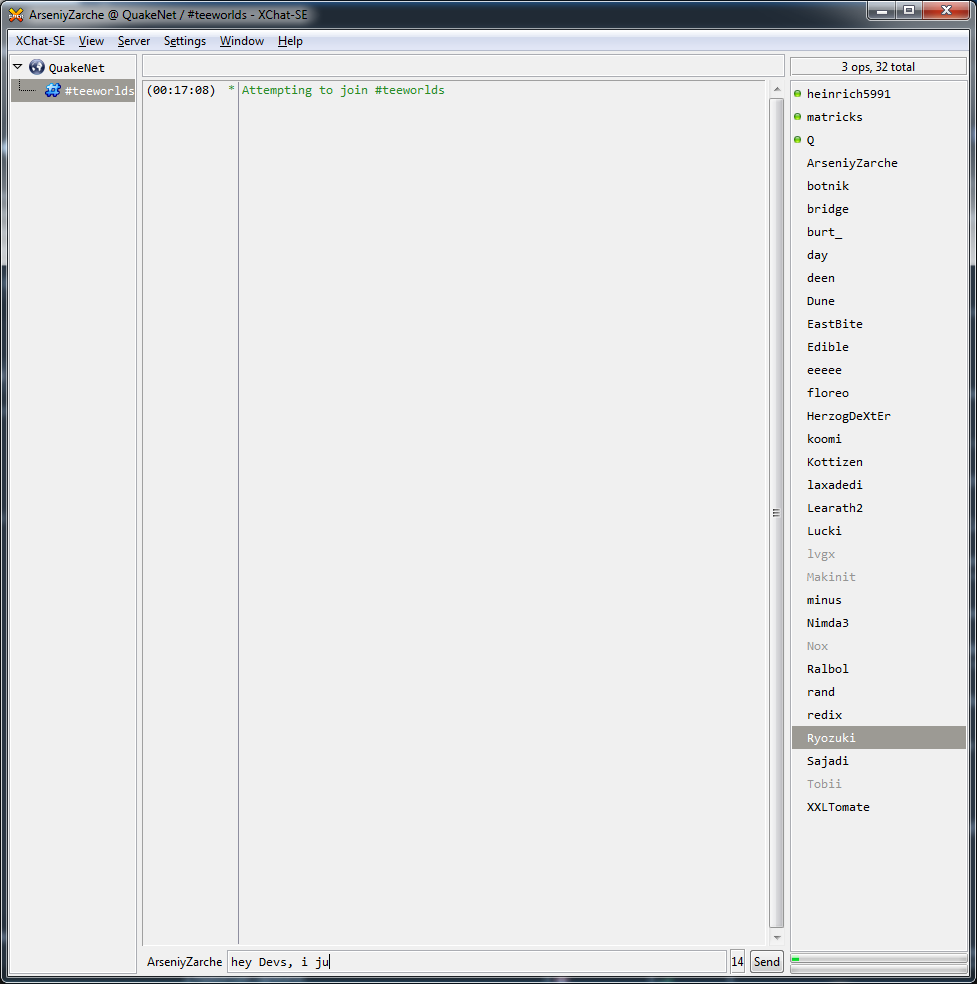
Task: Select user Ralbol in the list
Action: [x=878, y=669]
